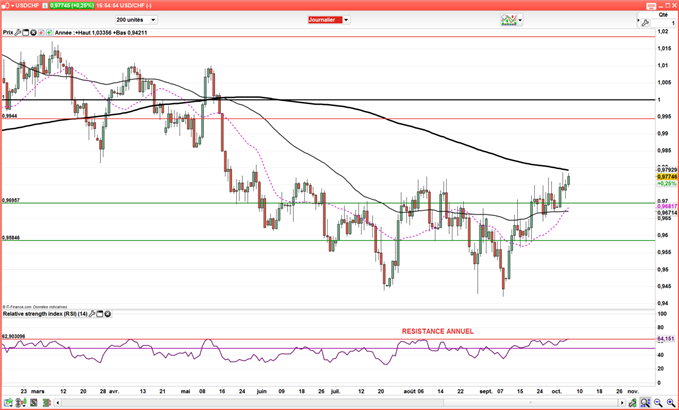Click the RESISTANCE ANNUEL annotation text
Viewport: 679px width, 410px height.
pyautogui.click(x=437, y=331)
